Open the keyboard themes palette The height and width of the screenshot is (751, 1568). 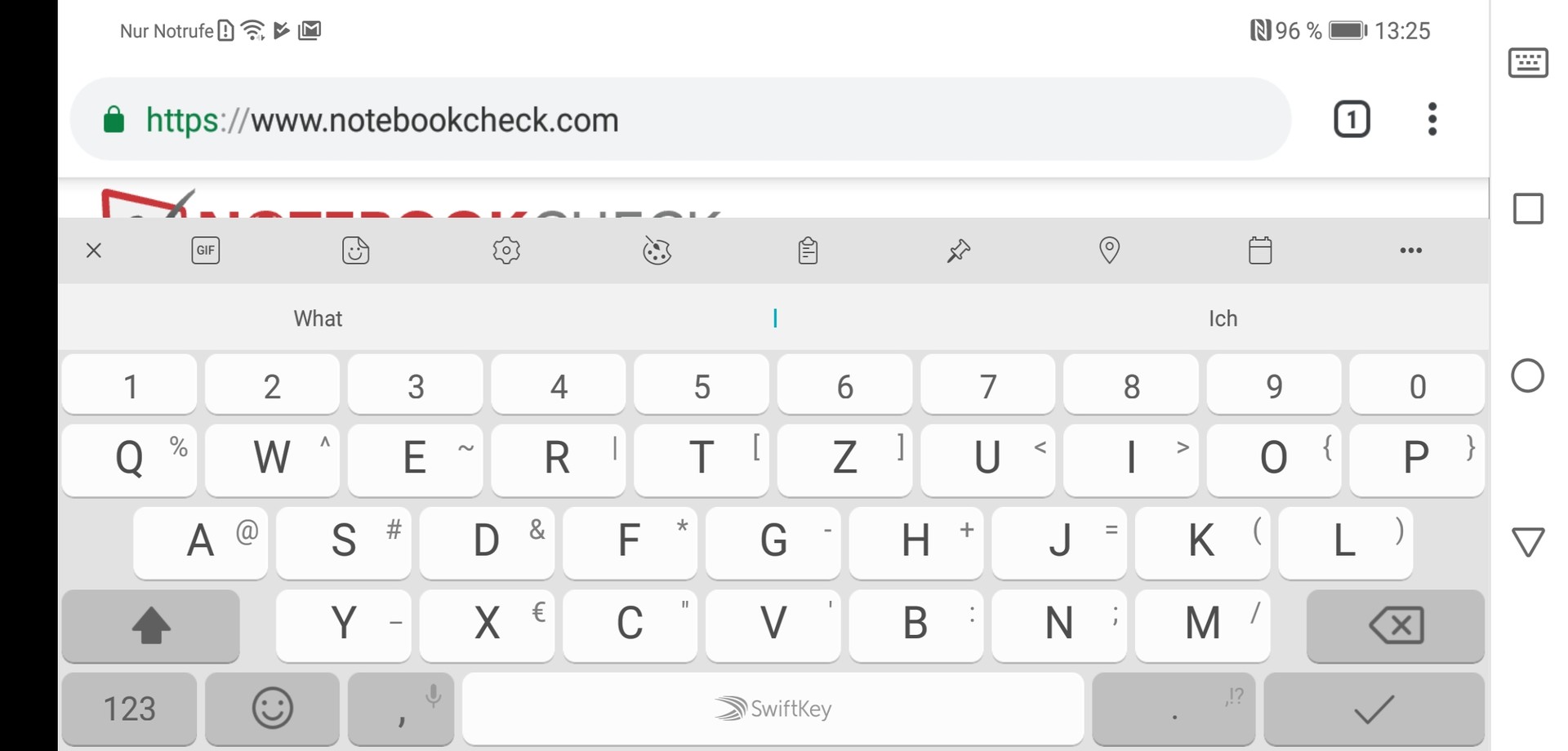tap(657, 251)
